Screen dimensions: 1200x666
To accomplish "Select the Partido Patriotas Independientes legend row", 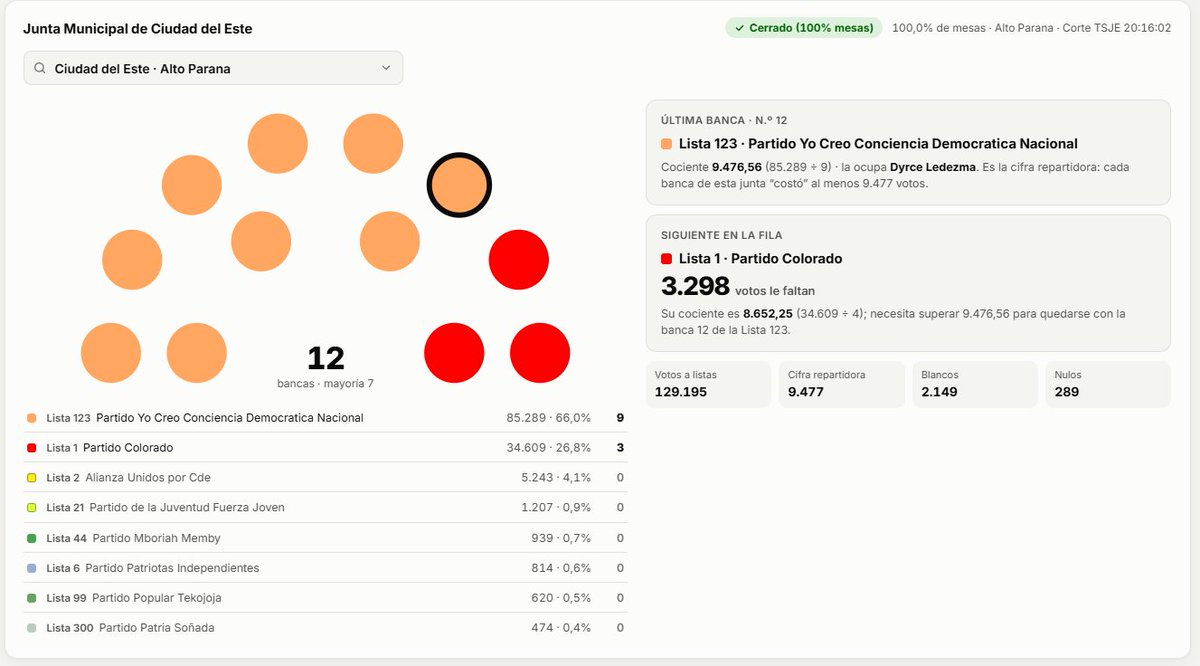I will click(x=325, y=568).
